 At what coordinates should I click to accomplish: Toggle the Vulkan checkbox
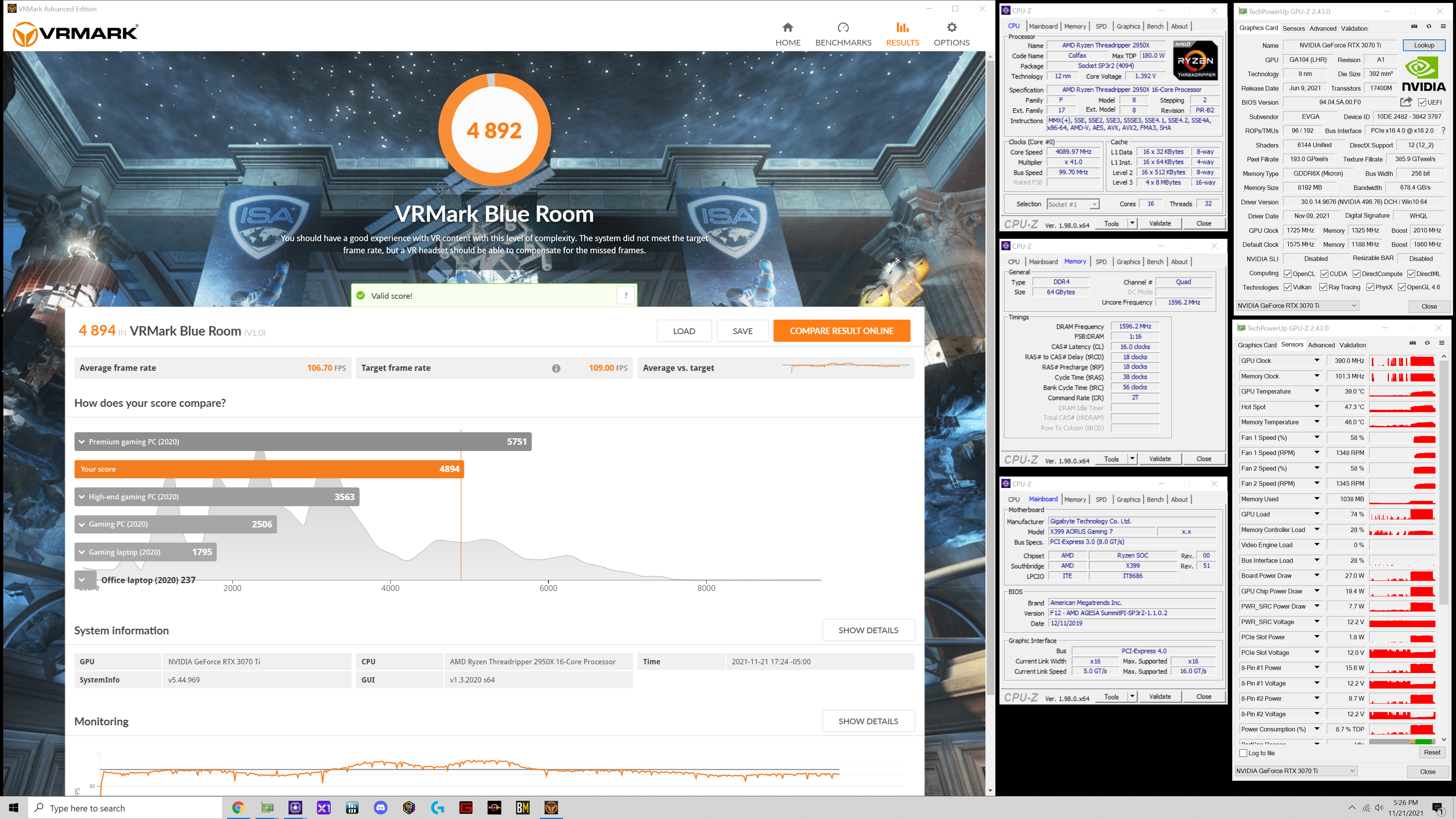pyautogui.click(x=1288, y=287)
